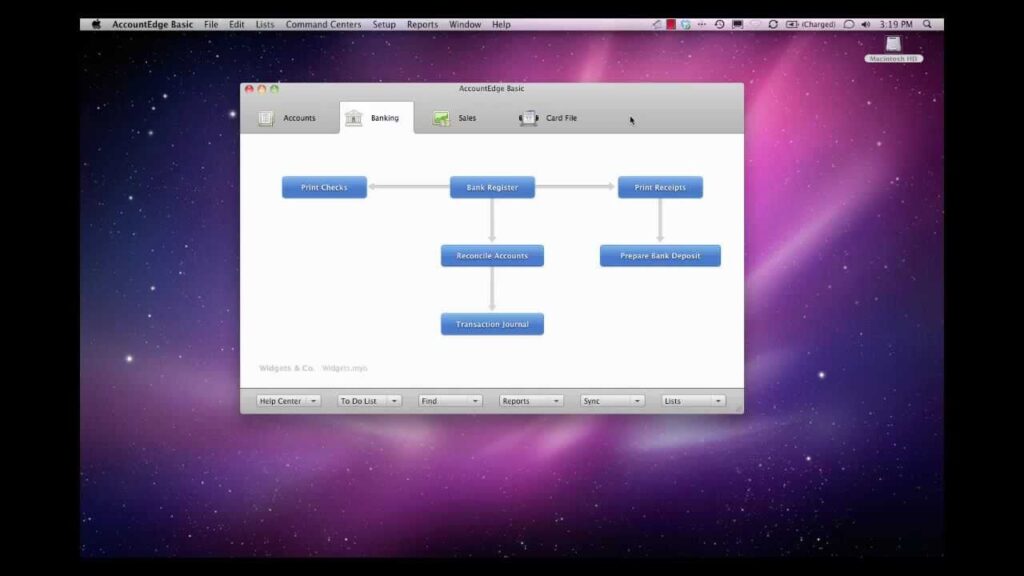Expand the Sync dropdown arrow
Image resolution: width=1024 pixels, height=576 pixels.
(637, 401)
